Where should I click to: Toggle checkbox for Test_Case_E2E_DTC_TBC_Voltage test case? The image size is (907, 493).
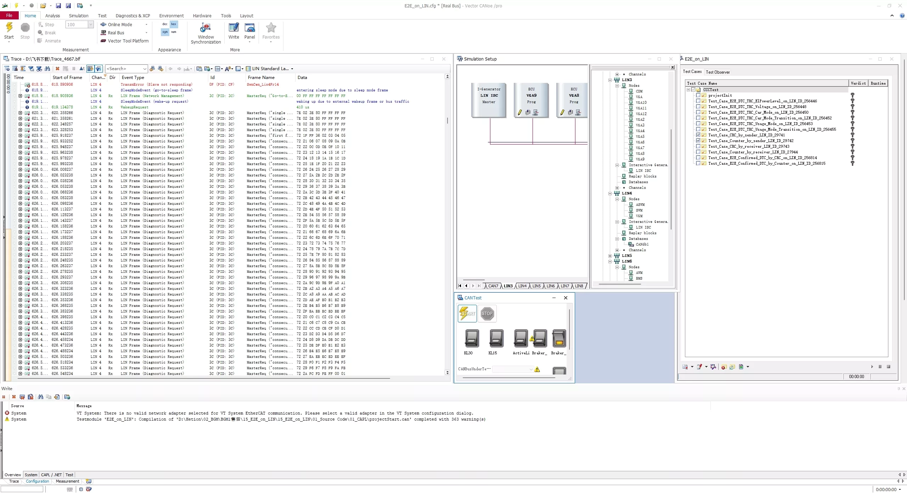[x=698, y=107]
